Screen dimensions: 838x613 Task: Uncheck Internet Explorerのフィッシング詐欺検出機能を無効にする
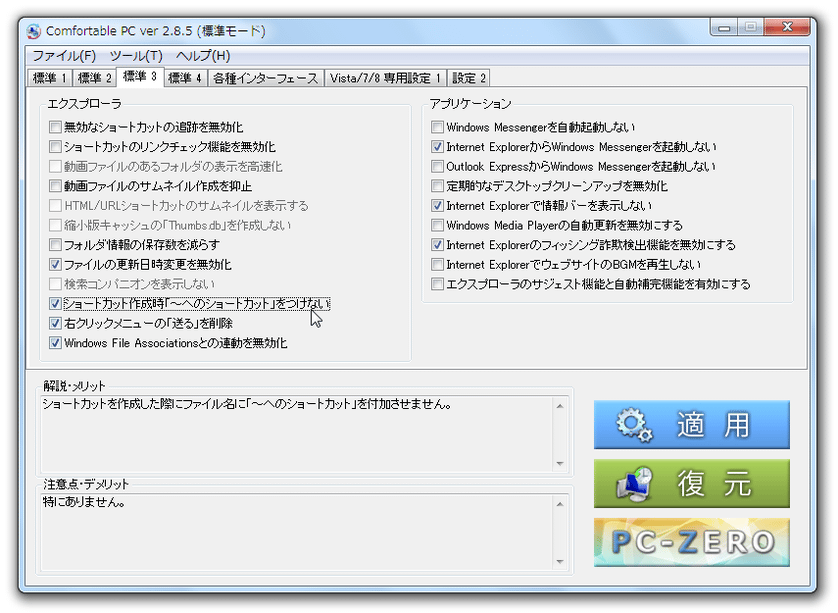click(437, 245)
